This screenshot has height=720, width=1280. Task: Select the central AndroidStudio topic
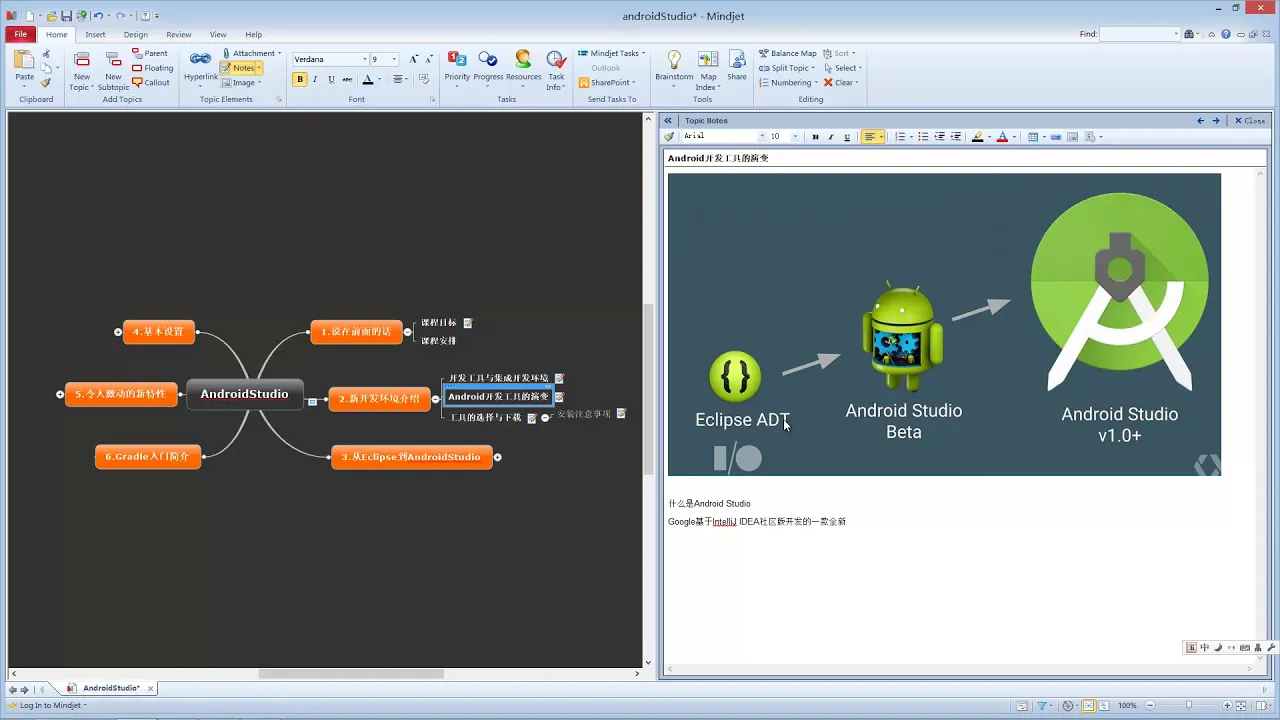pyautogui.click(x=244, y=394)
